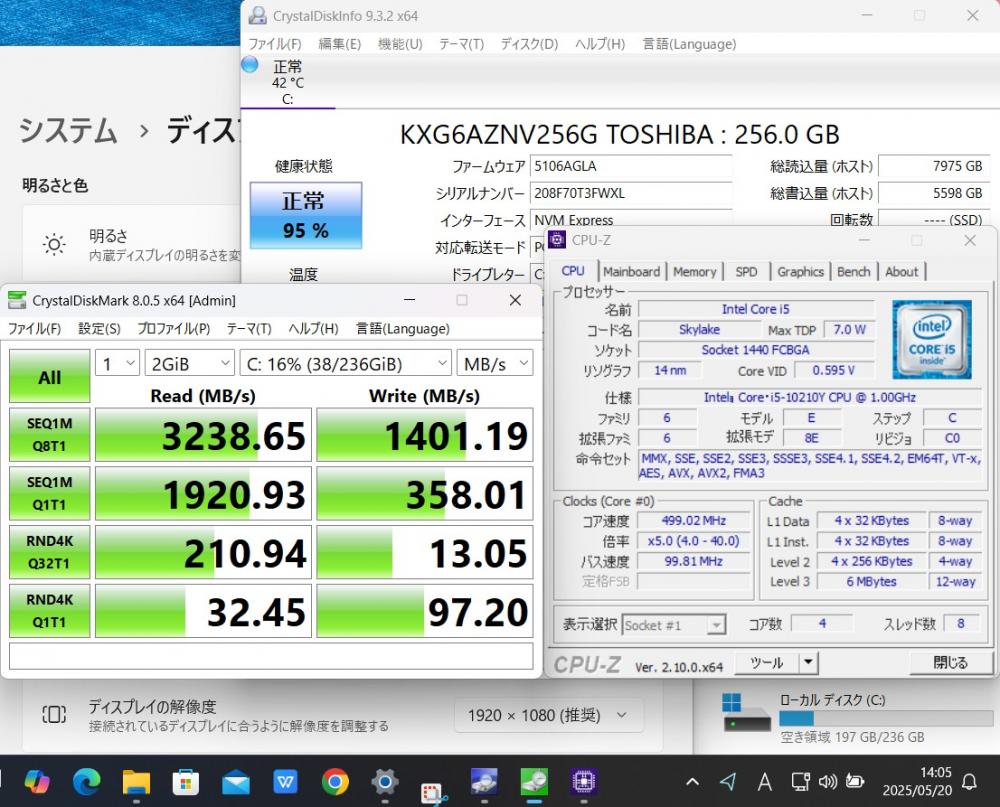This screenshot has height=807, width=1000.
Task: Open the notification bell icon
Action: [969, 781]
